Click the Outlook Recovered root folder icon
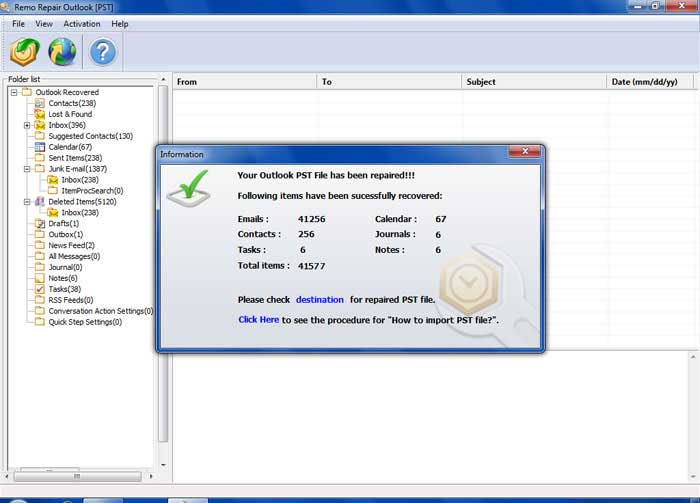Image resolution: width=700 pixels, height=503 pixels. [x=27, y=92]
